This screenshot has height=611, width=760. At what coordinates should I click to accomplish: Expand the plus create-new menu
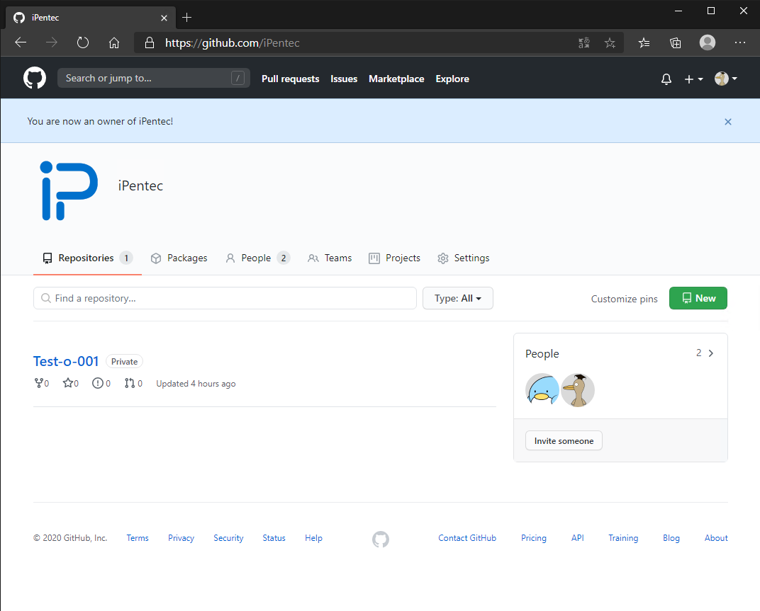693,79
